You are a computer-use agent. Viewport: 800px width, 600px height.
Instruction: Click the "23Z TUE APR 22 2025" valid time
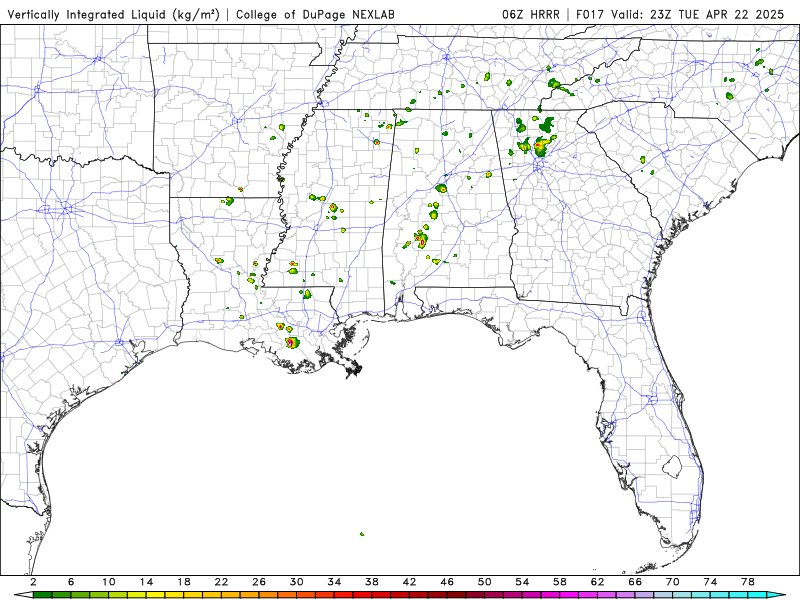click(x=717, y=14)
